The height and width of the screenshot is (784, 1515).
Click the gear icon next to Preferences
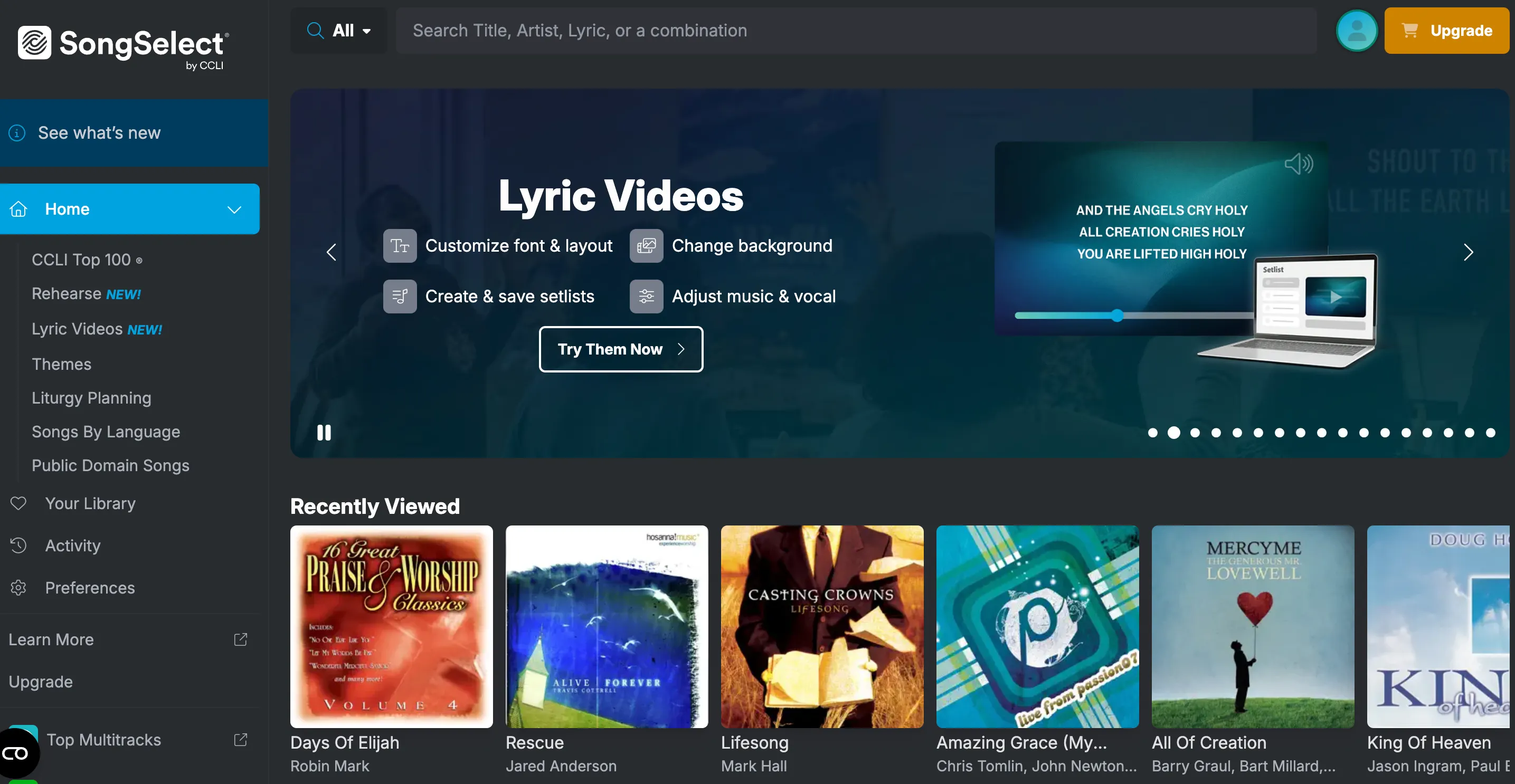pos(18,587)
